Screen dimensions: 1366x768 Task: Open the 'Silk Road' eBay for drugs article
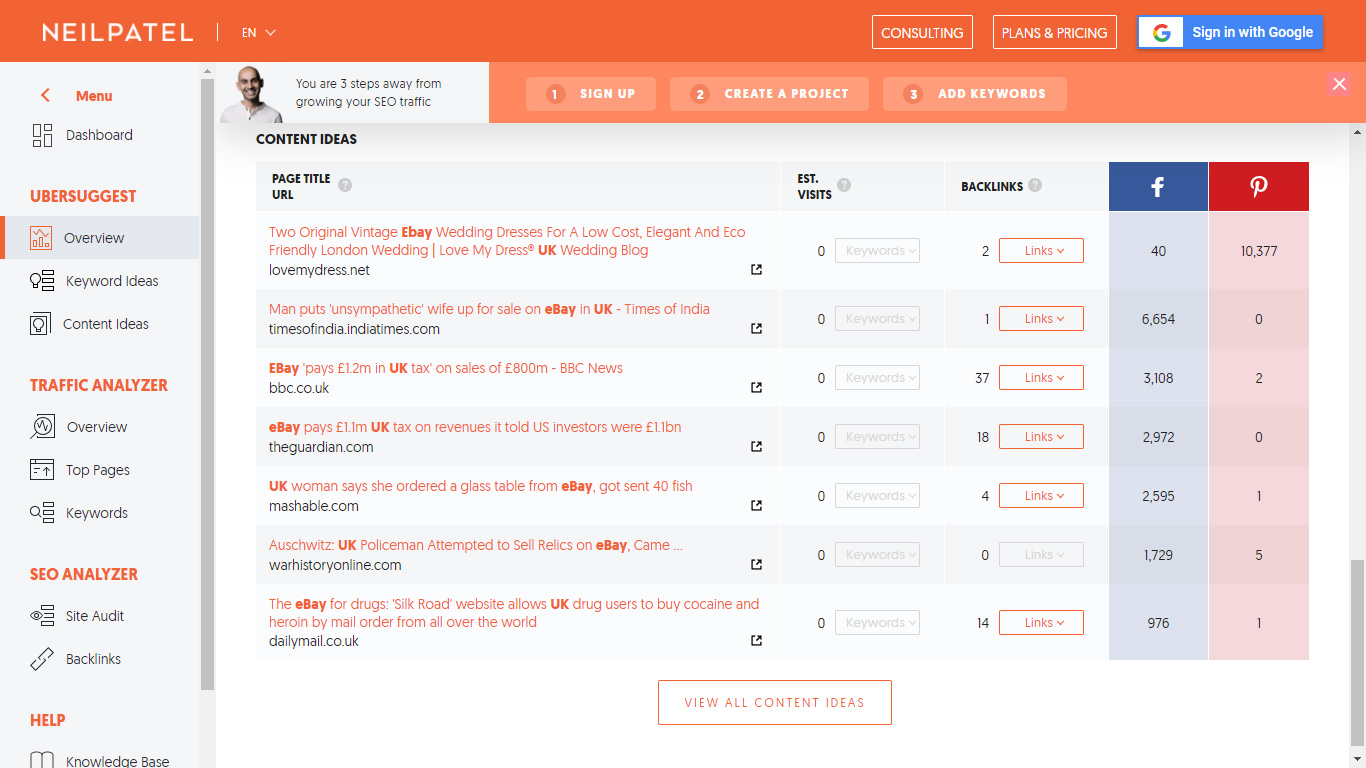[514, 613]
